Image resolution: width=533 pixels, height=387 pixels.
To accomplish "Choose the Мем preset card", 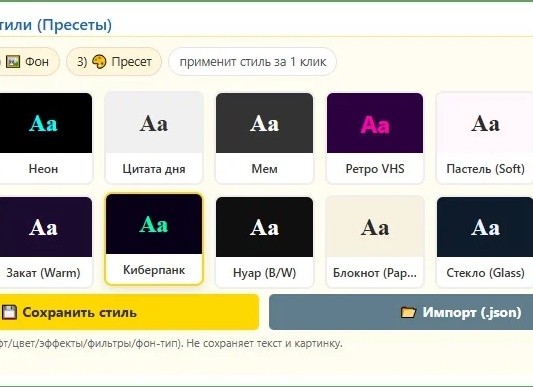I will coord(264,138).
